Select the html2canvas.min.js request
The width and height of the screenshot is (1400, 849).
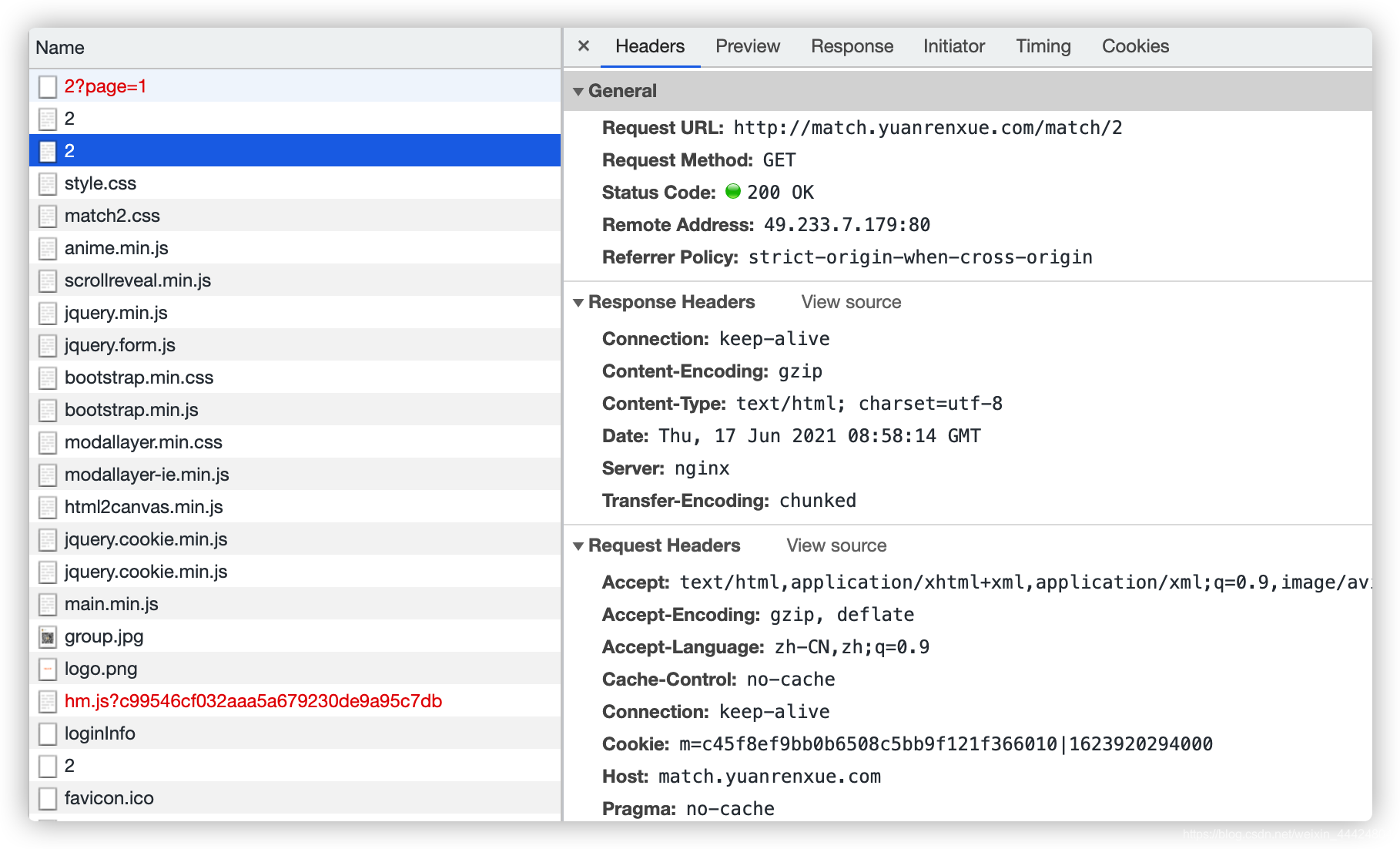coord(295,507)
